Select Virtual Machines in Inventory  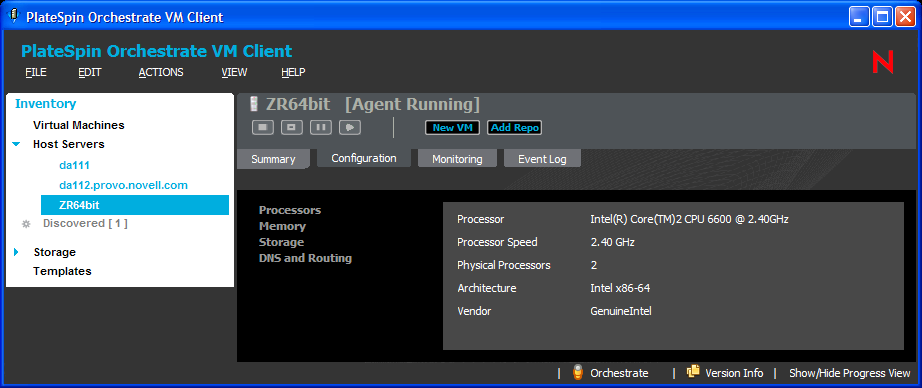[79, 125]
